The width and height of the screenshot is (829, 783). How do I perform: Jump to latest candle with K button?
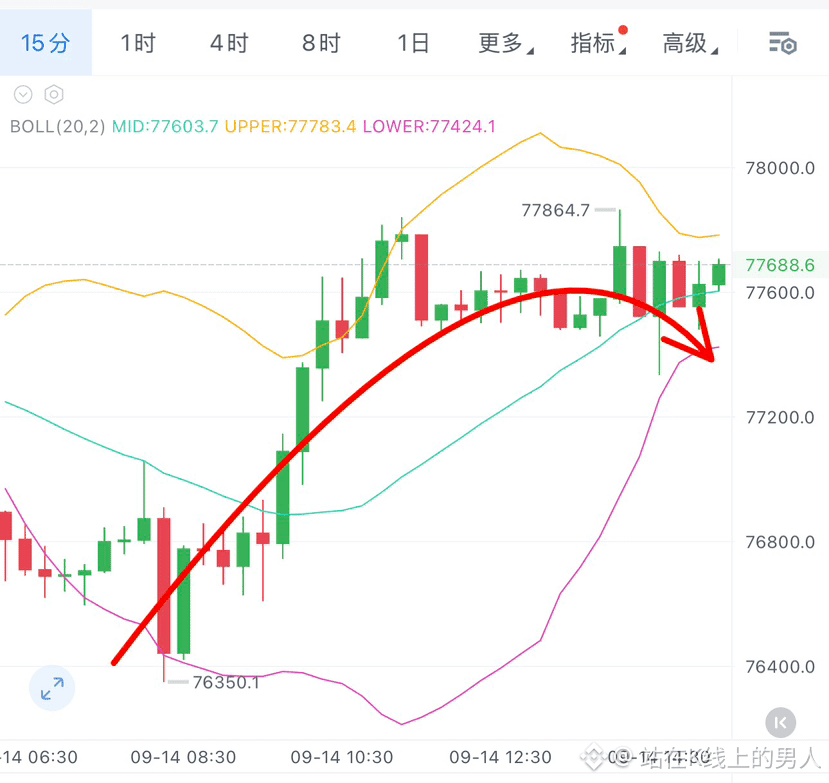click(780, 722)
